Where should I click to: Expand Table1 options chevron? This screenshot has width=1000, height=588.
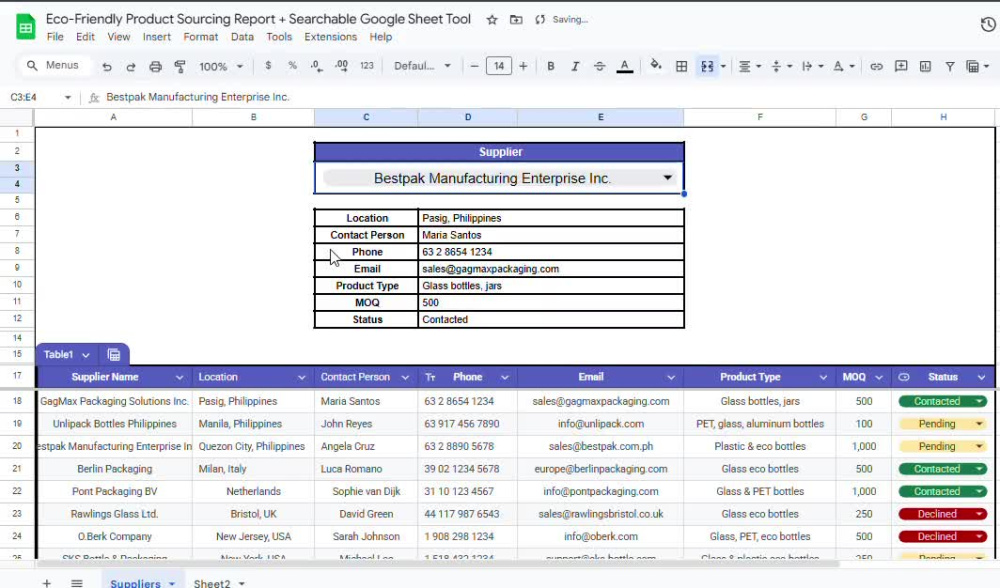pos(85,355)
